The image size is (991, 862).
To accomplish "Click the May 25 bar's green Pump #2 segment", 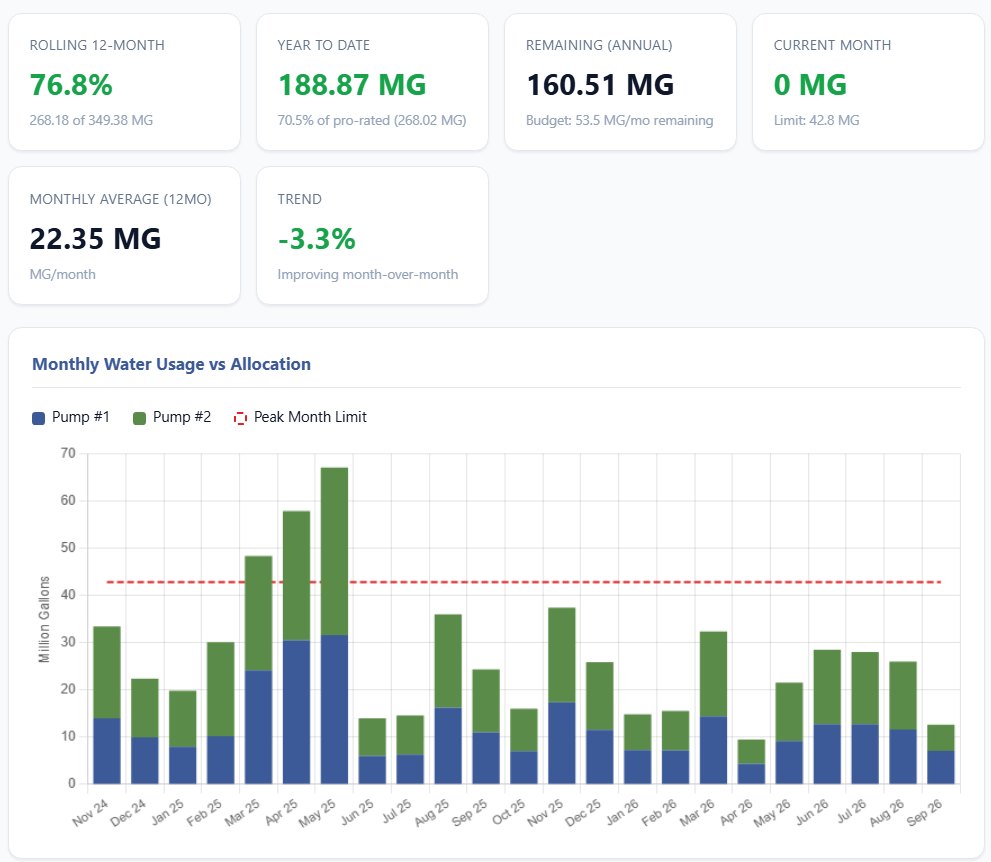I will coord(334,551).
